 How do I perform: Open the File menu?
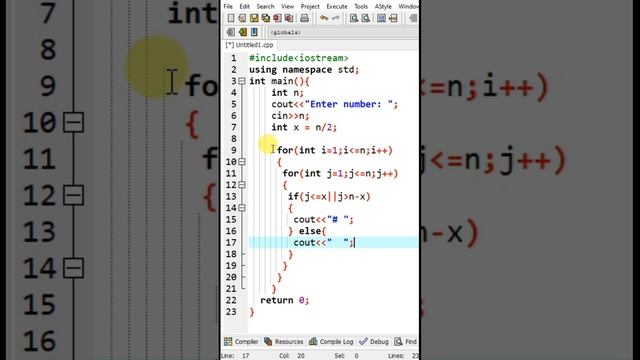(x=228, y=6)
